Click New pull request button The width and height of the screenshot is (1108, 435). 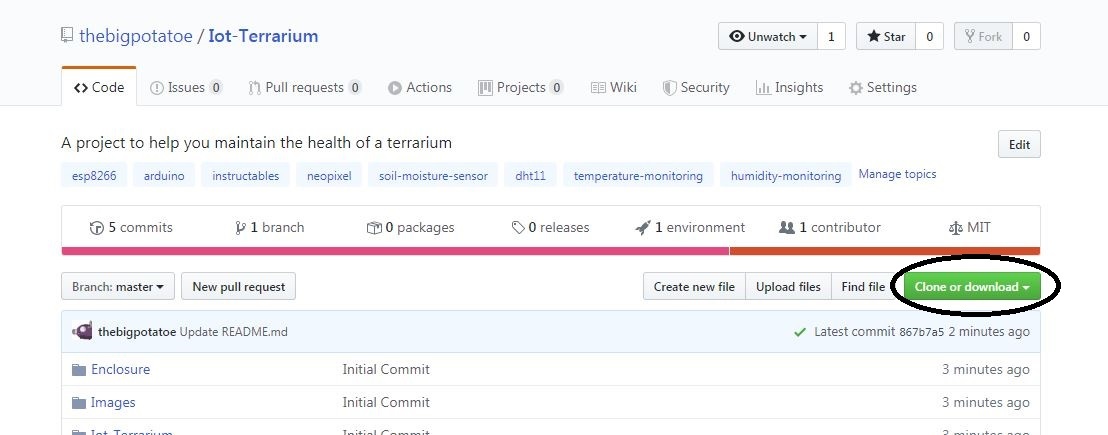click(239, 287)
